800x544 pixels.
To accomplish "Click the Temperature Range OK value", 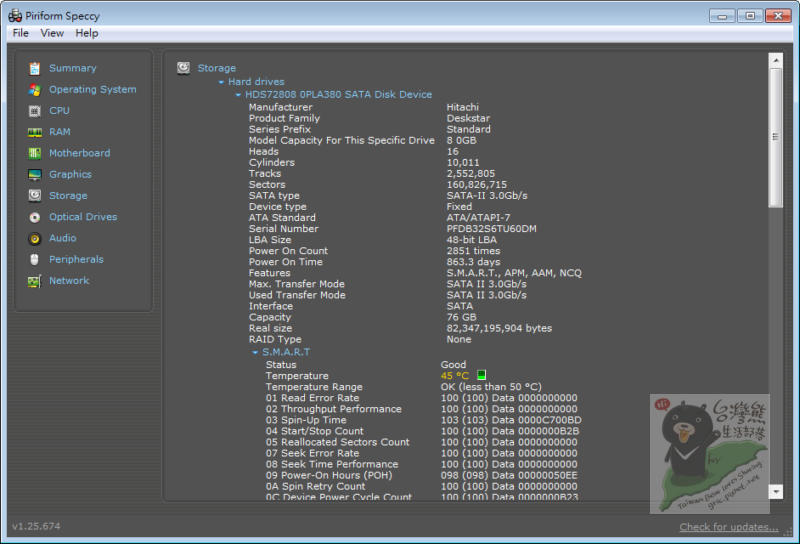I will pyautogui.click(x=491, y=387).
